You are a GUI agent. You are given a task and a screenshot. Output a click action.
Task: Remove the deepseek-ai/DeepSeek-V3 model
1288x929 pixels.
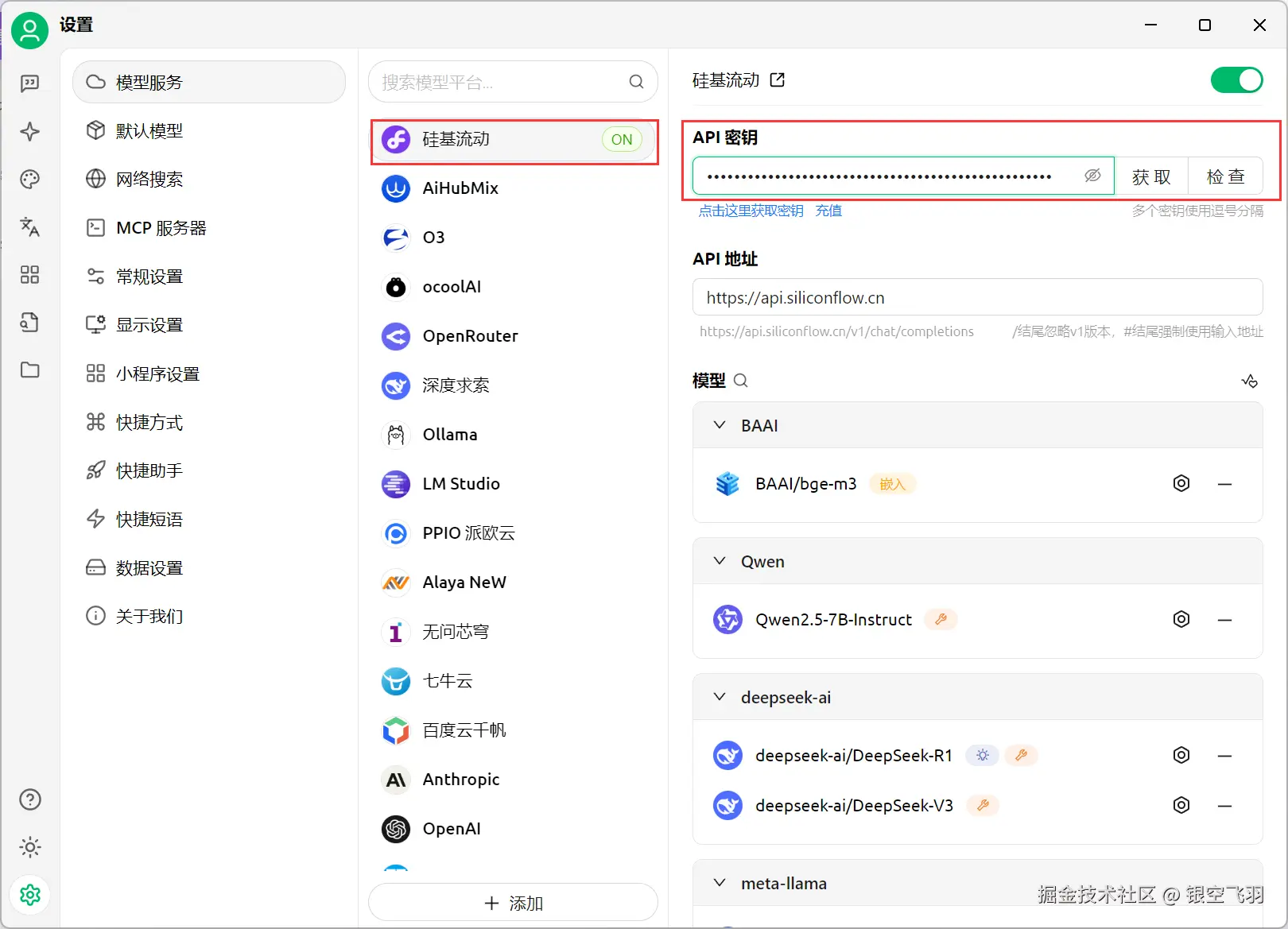(x=1225, y=805)
